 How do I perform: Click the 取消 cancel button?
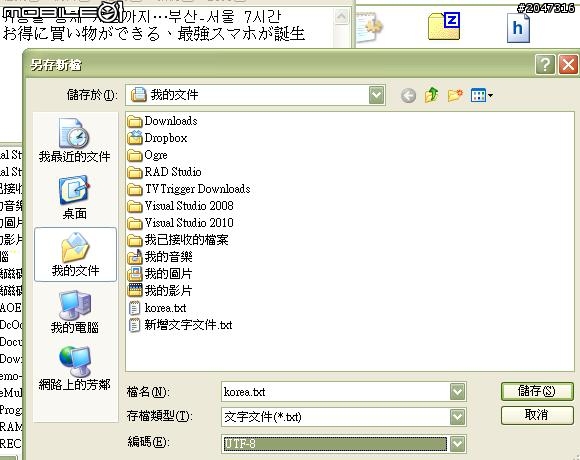point(537,415)
